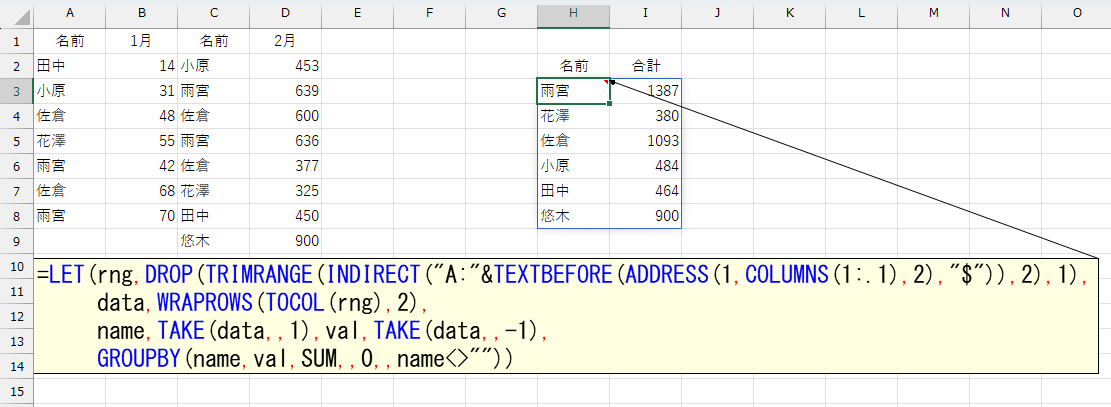The image size is (1111, 407).
Task: Select row 3 header
Action: pos(16,91)
